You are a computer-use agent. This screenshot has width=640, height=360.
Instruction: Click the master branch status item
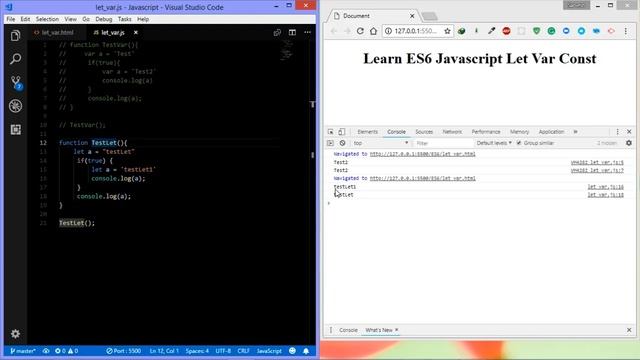pos(23,351)
